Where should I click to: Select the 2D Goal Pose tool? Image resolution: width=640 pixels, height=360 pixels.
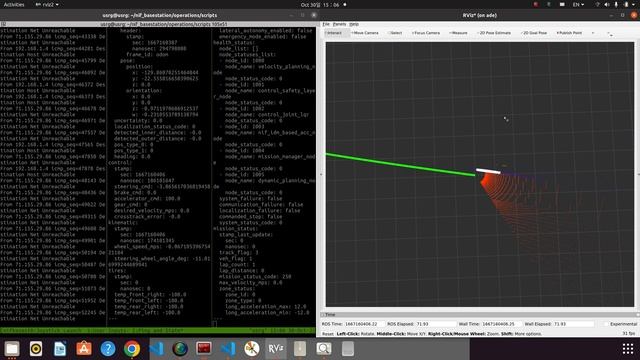534,33
